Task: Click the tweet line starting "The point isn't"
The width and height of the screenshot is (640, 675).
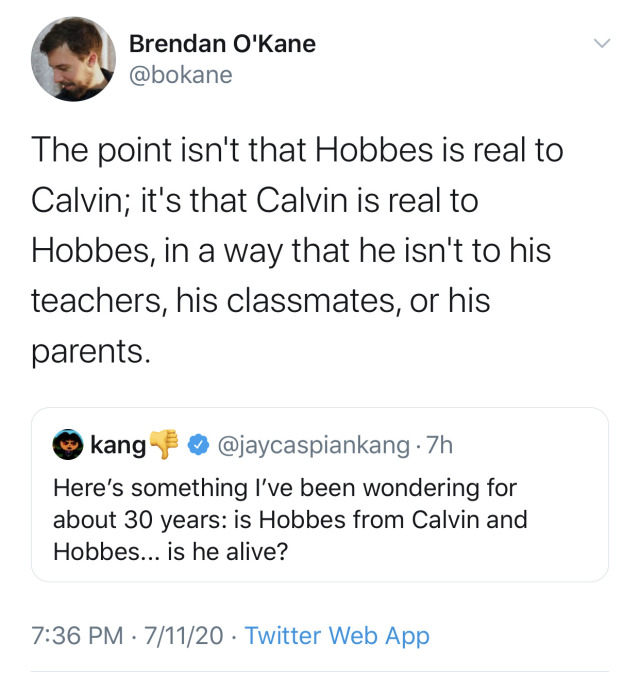Action: pos(297,151)
